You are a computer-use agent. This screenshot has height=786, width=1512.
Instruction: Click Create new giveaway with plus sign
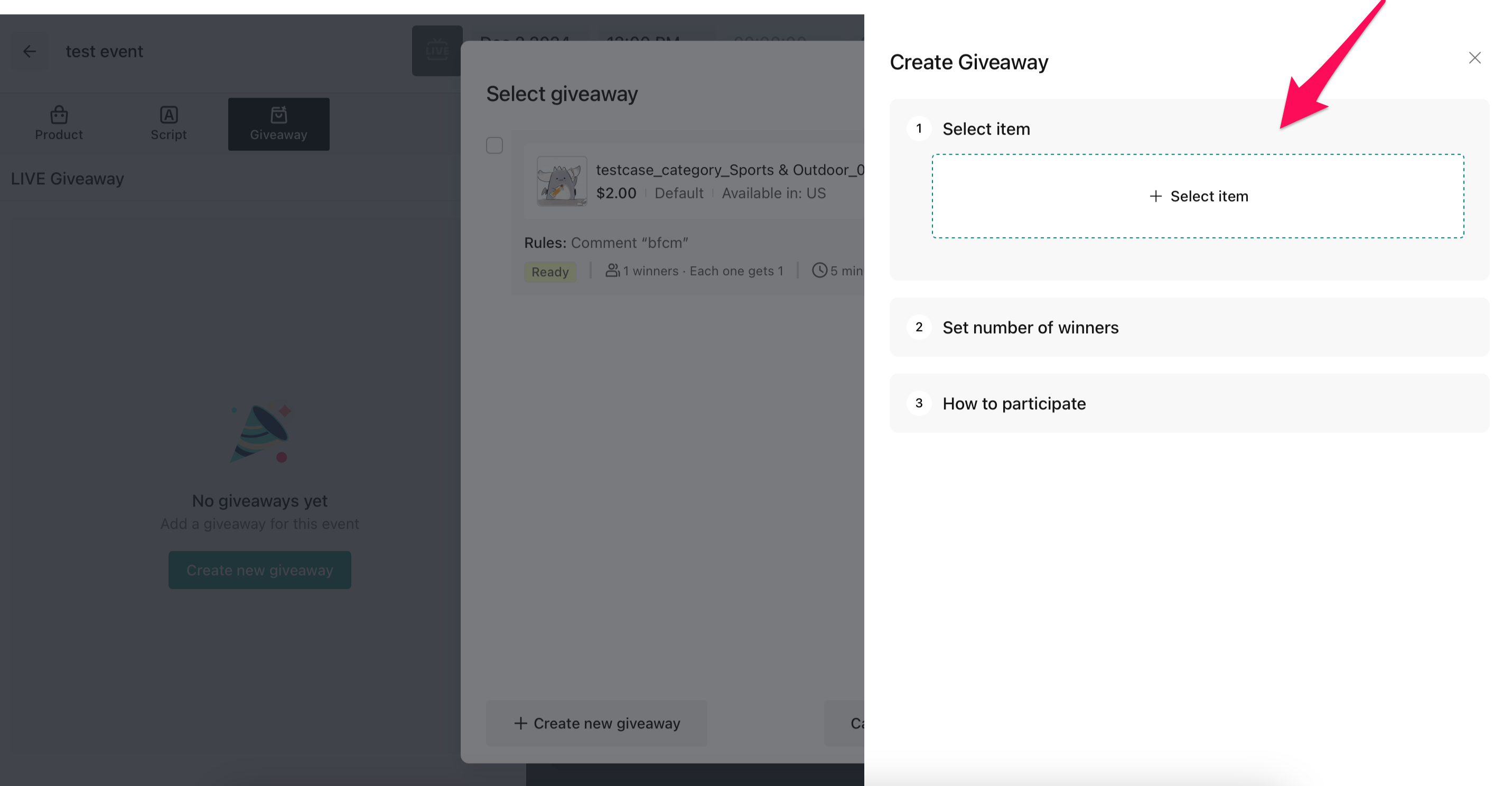596,723
